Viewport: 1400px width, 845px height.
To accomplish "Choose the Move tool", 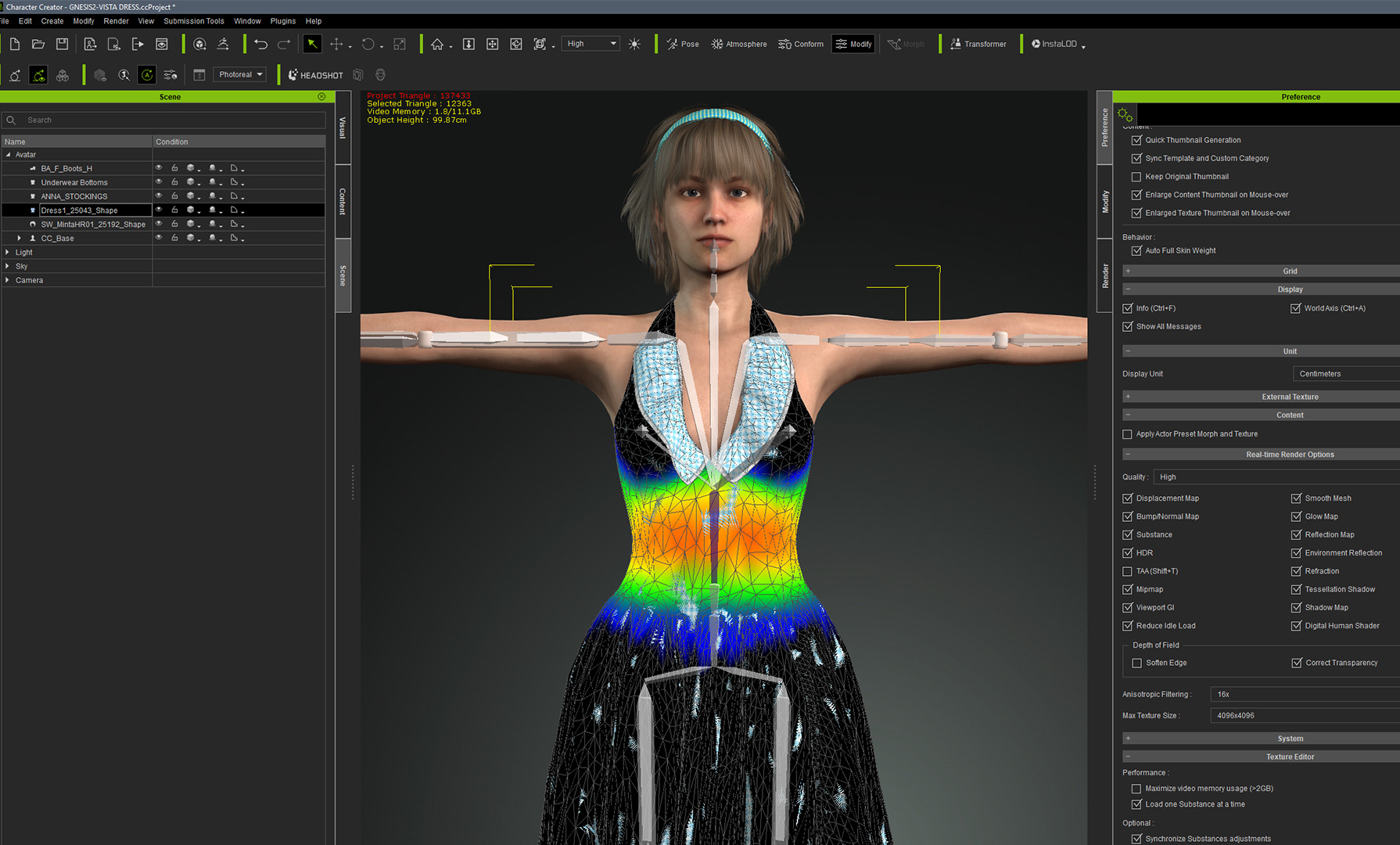I will 336,45.
